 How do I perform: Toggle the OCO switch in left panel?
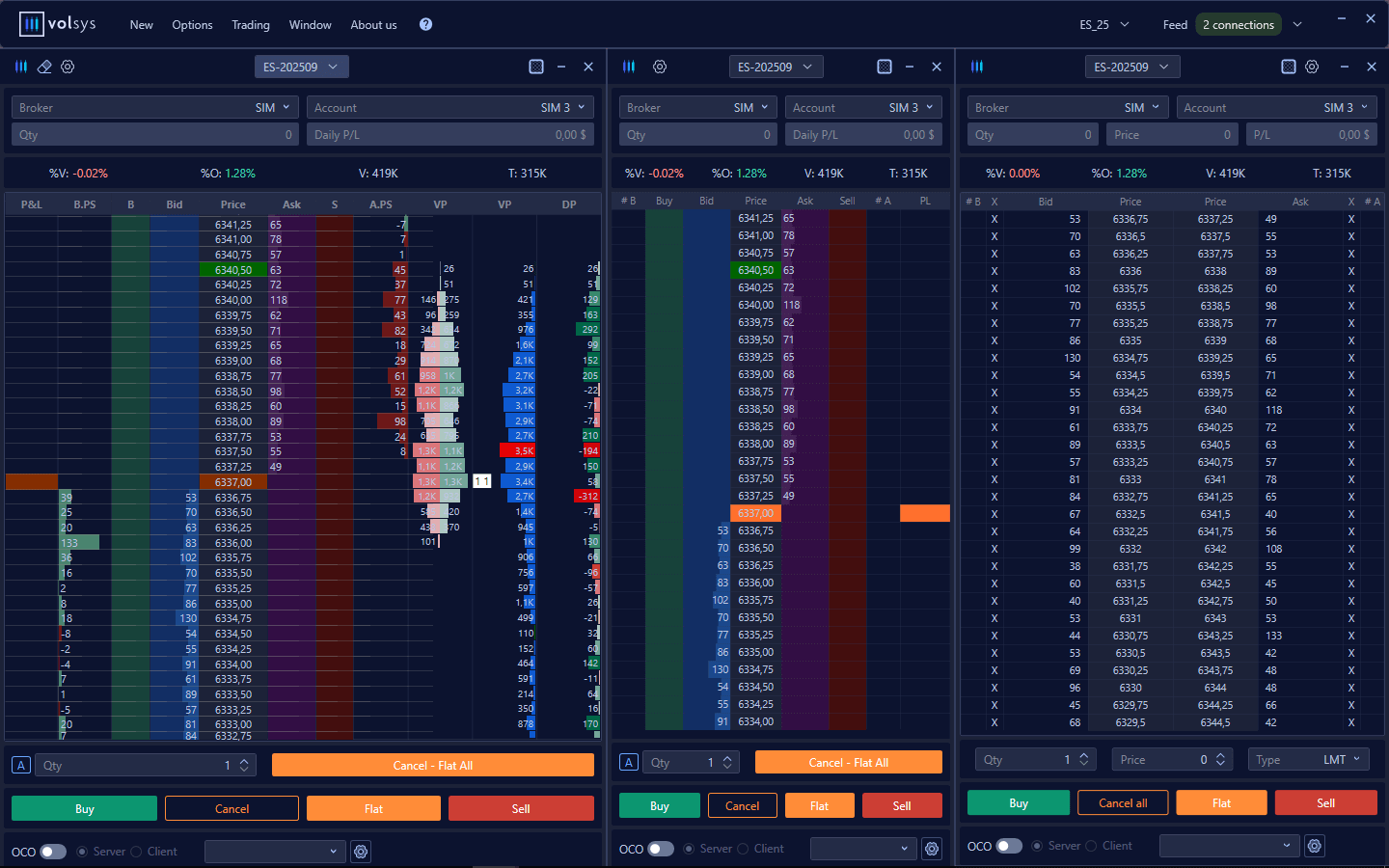point(53,852)
